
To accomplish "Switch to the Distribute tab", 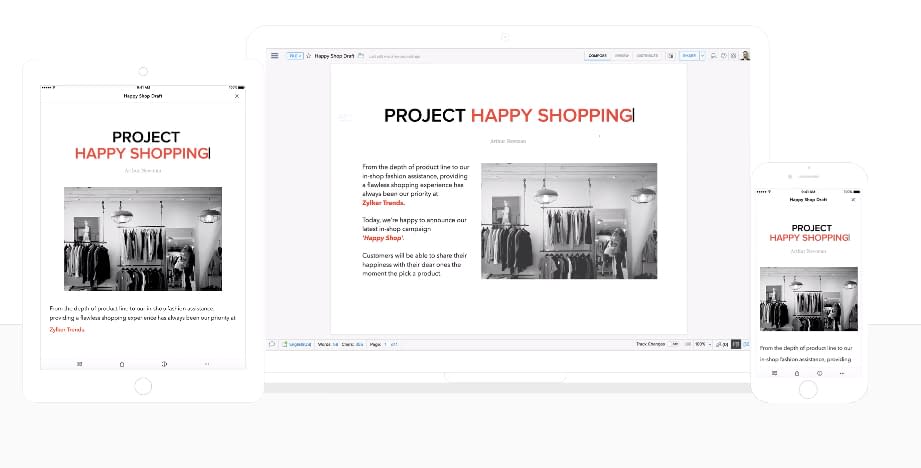I will pyautogui.click(x=647, y=56).
